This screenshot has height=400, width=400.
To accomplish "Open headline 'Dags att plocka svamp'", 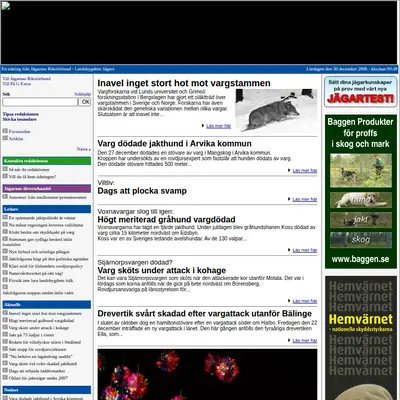I will pos(142,191).
